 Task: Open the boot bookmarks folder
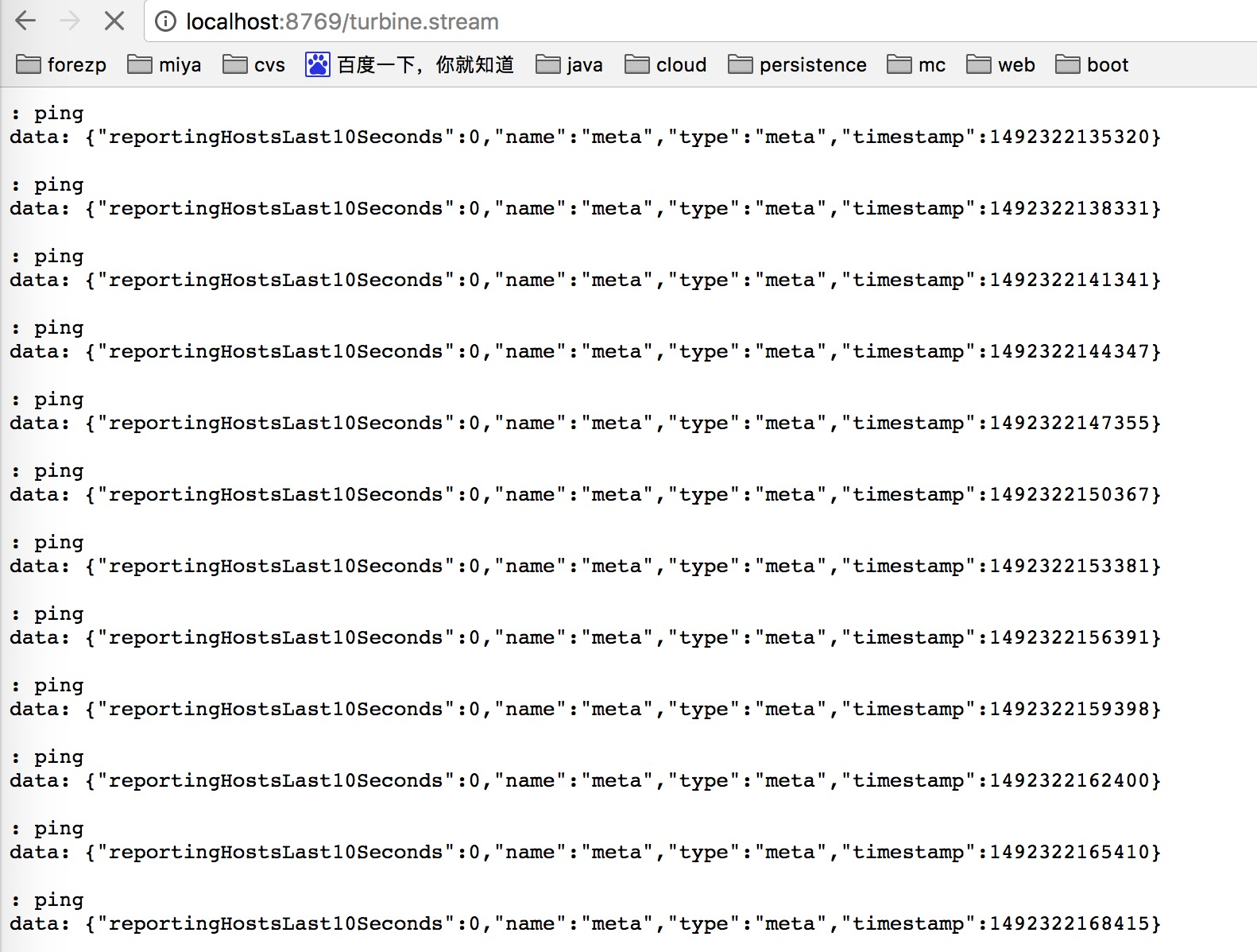tap(1092, 64)
